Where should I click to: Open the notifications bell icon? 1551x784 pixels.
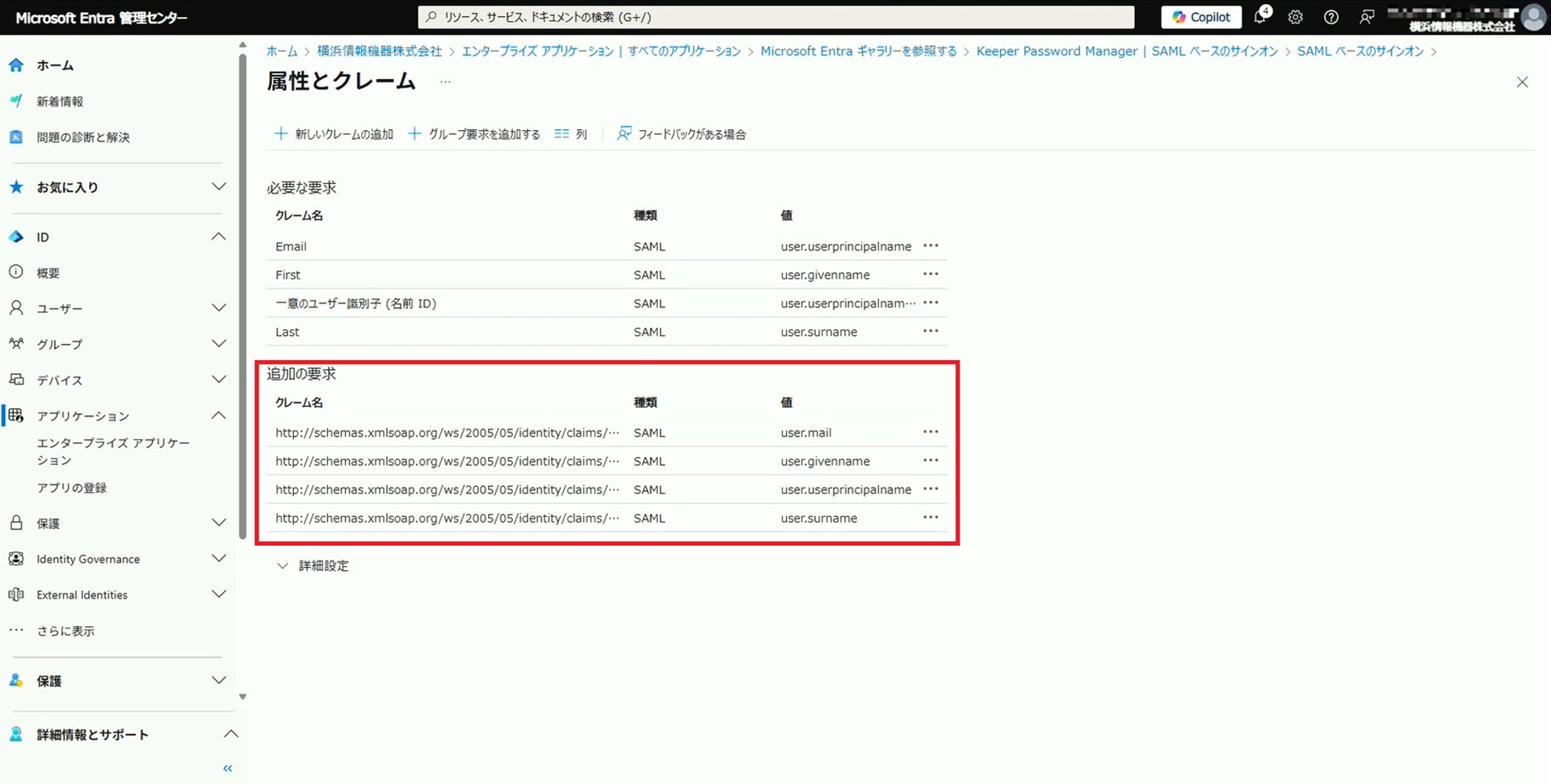pyautogui.click(x=1260, y=17)
